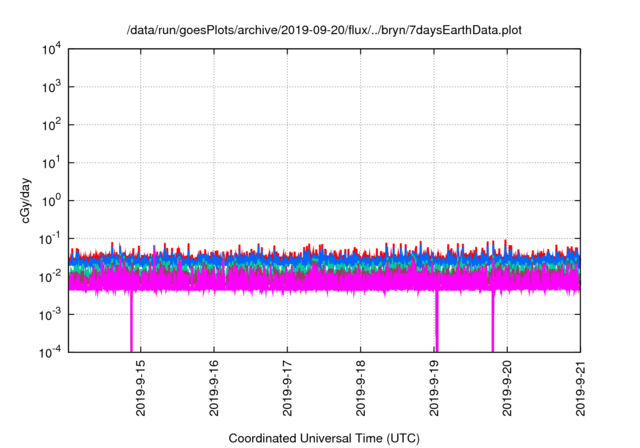Click the plot title file path text
Viewport: 640px width, 448px height.
[x=324, y=30]
